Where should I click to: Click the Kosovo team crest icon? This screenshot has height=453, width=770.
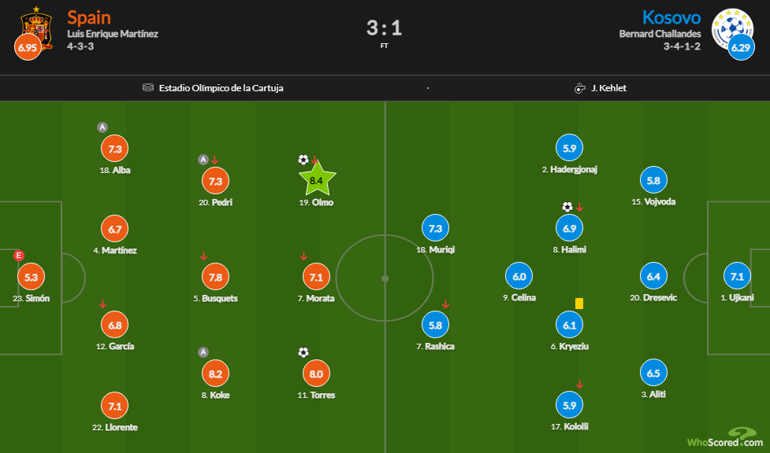732,27
